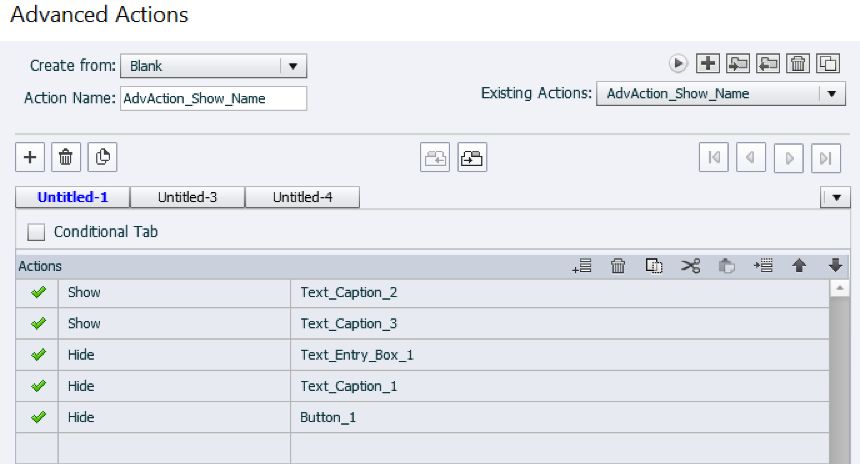Move selected action down with arrow icon

tap(836, 266)
